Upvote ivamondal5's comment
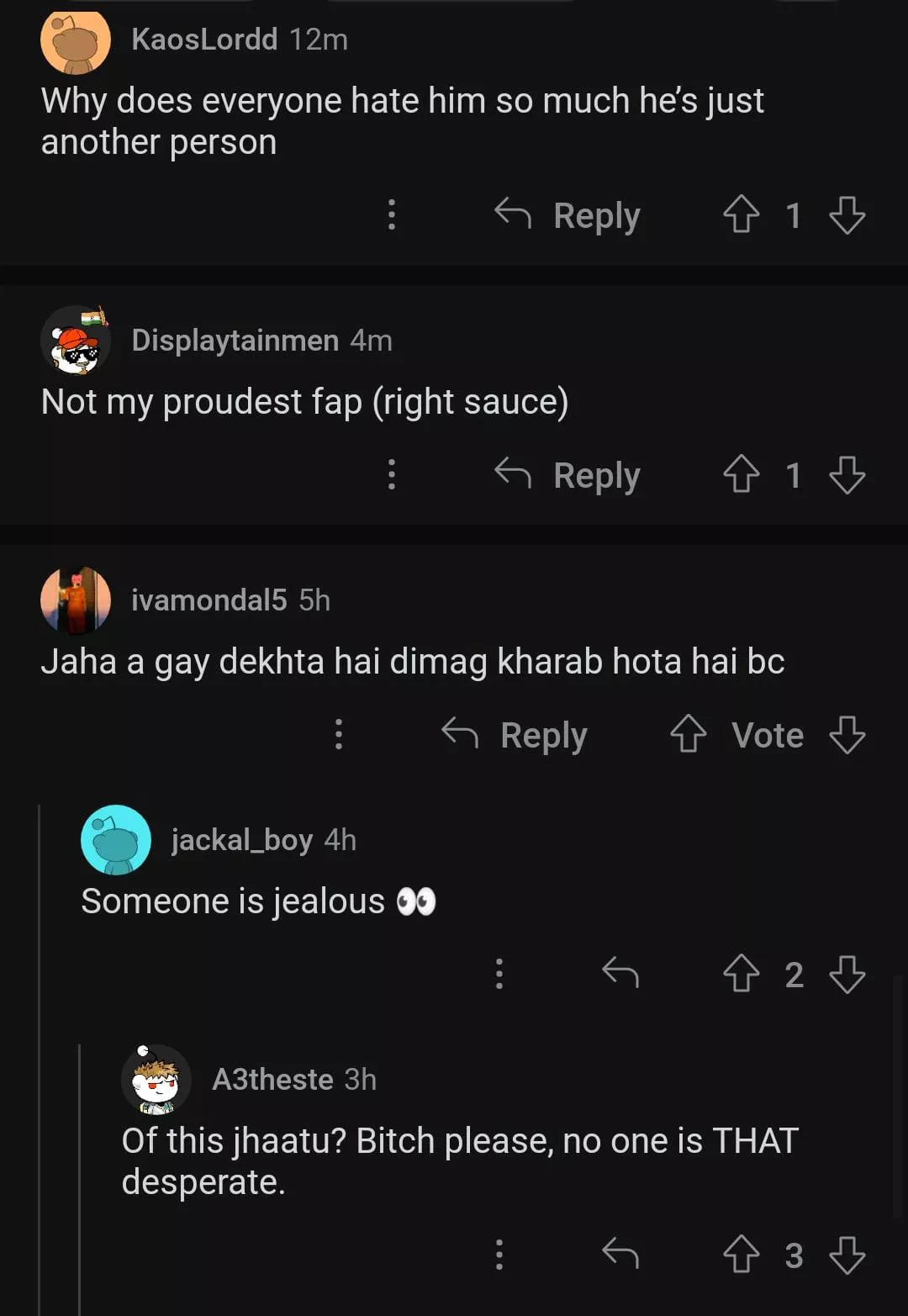The width and height of the screenshot is (908, 1316). tap(688, 734)
